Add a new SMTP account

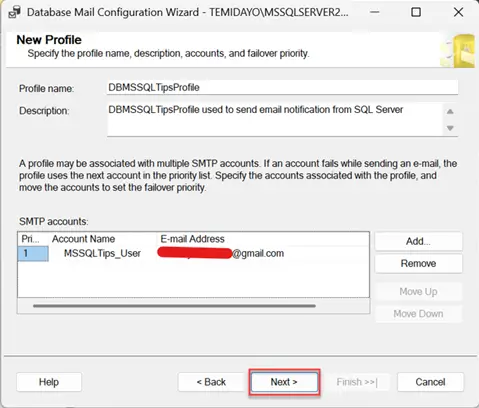418,241
